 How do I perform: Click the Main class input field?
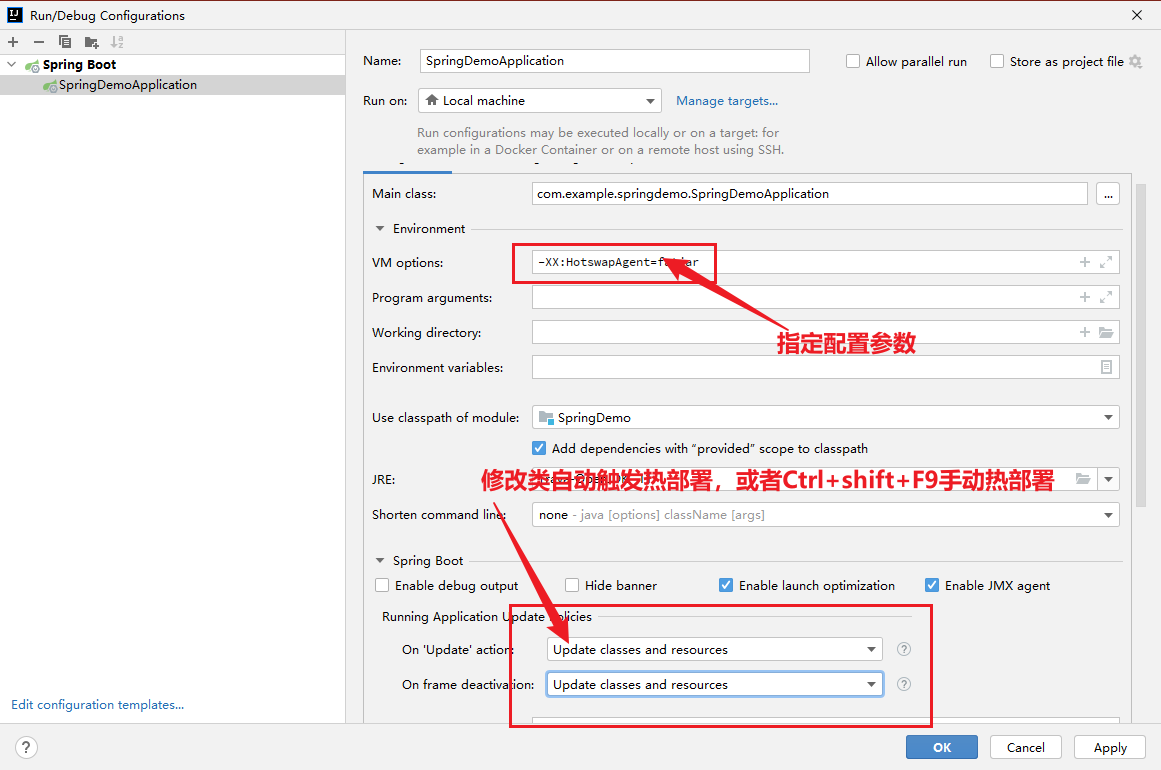point(809,194)
